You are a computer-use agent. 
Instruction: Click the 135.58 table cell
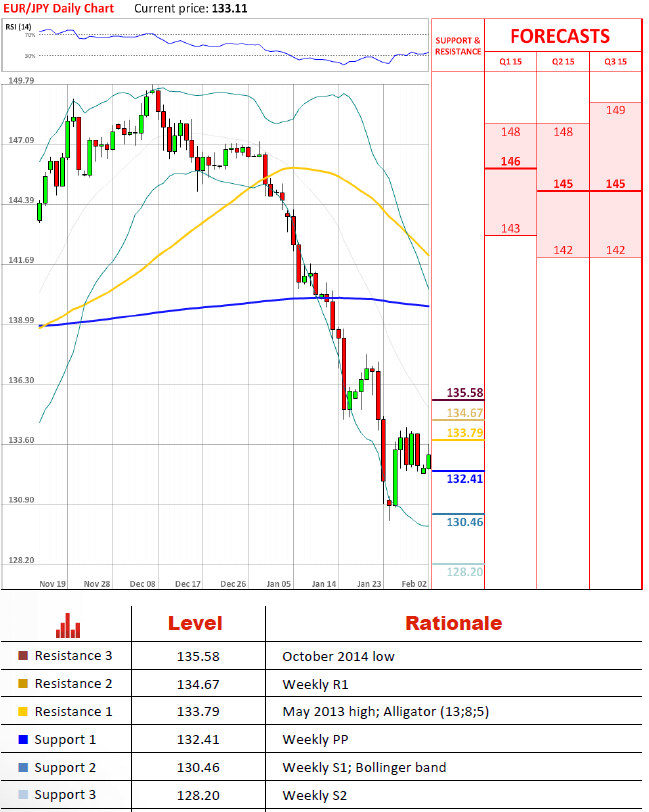198,657
